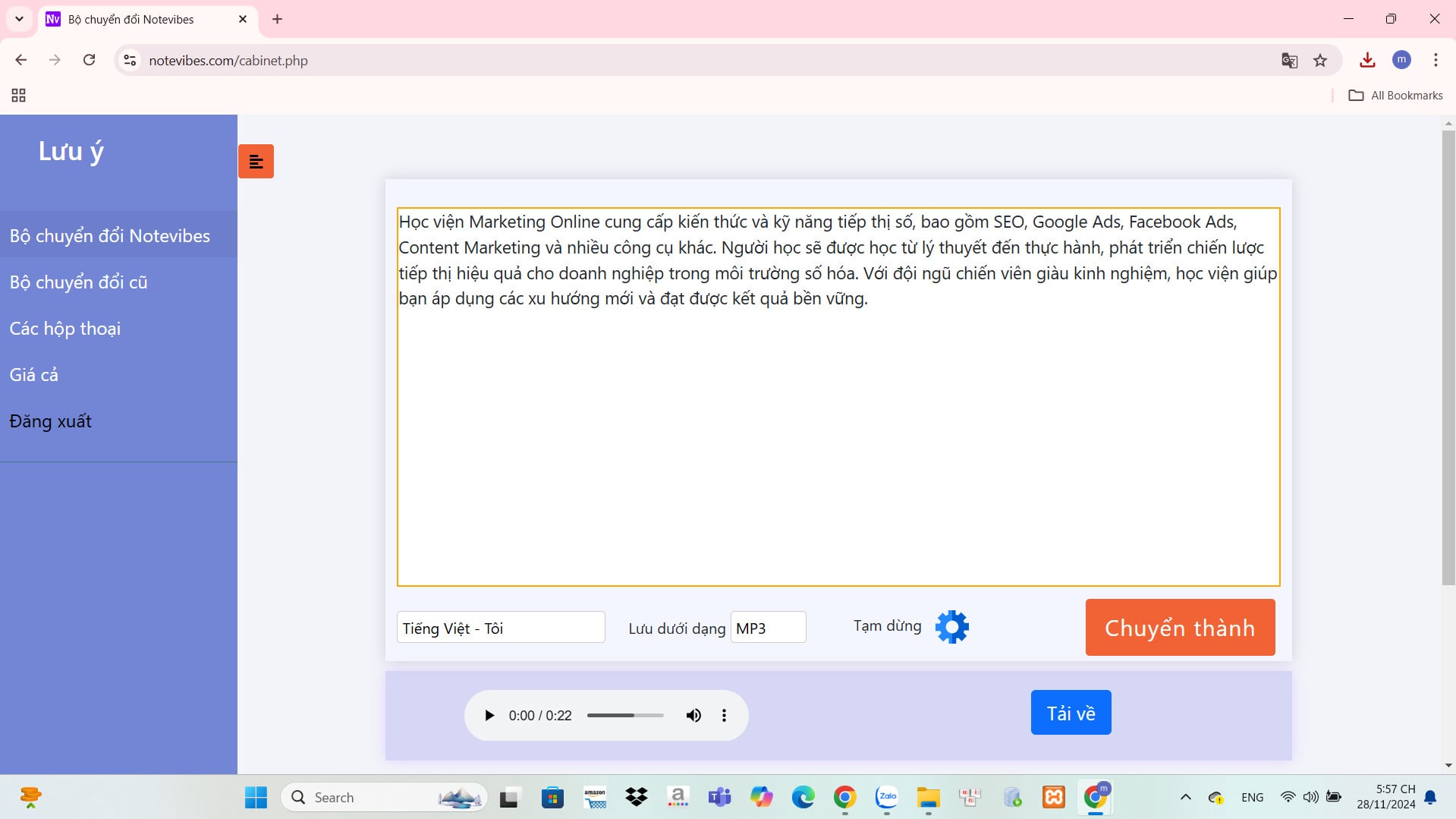Click the browser back arrow
Image resolution: width=1456 pixels, height=819 pixels.
pyautogui.click(x=21, y=60)
